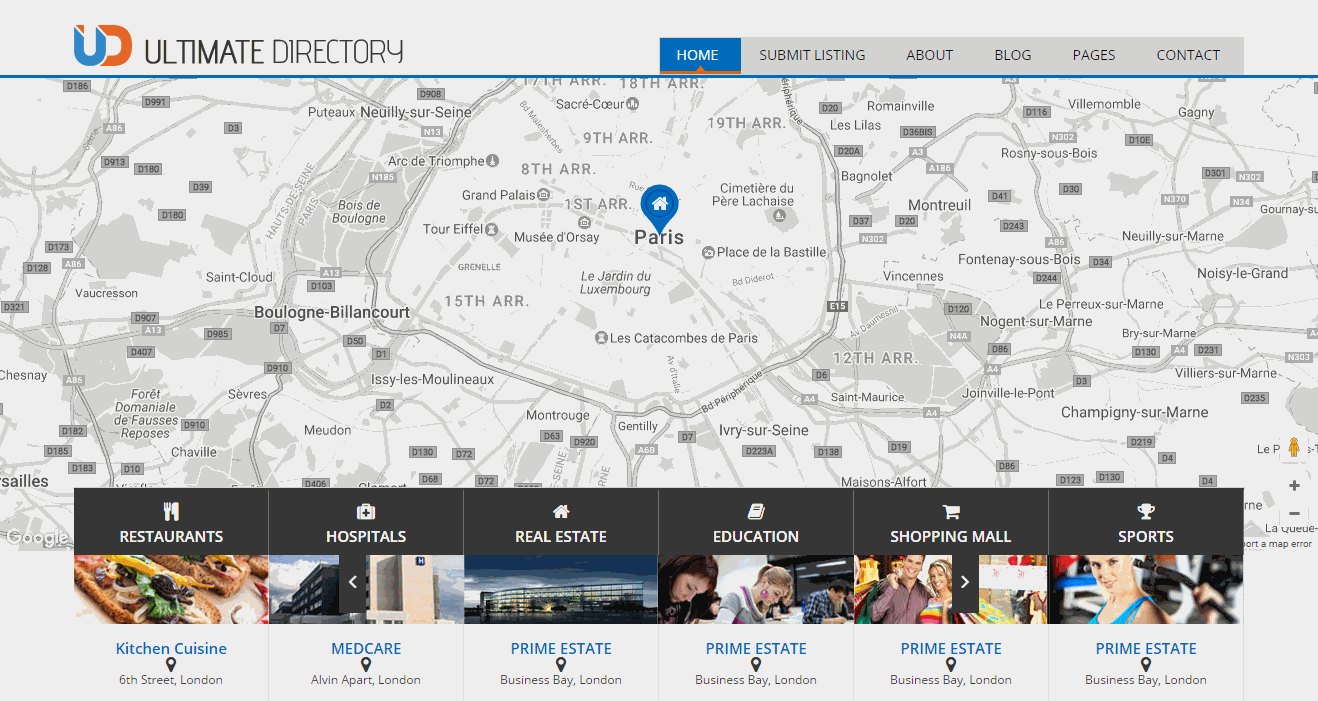Open the Kitchen Cuisine listing link
The width and height of the screenshot is (1318, 701).
[x=171, y=648]
